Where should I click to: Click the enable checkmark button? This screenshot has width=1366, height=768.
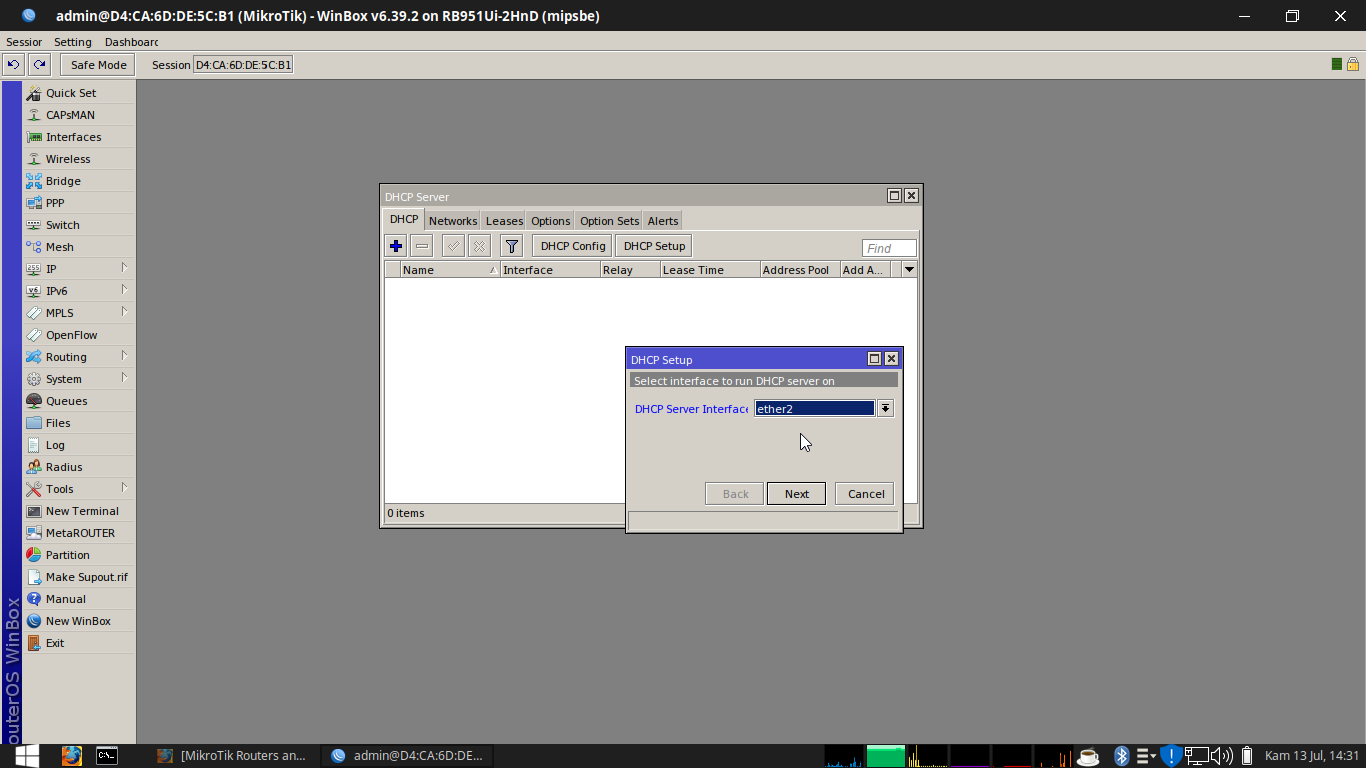(x=453, y=246)
